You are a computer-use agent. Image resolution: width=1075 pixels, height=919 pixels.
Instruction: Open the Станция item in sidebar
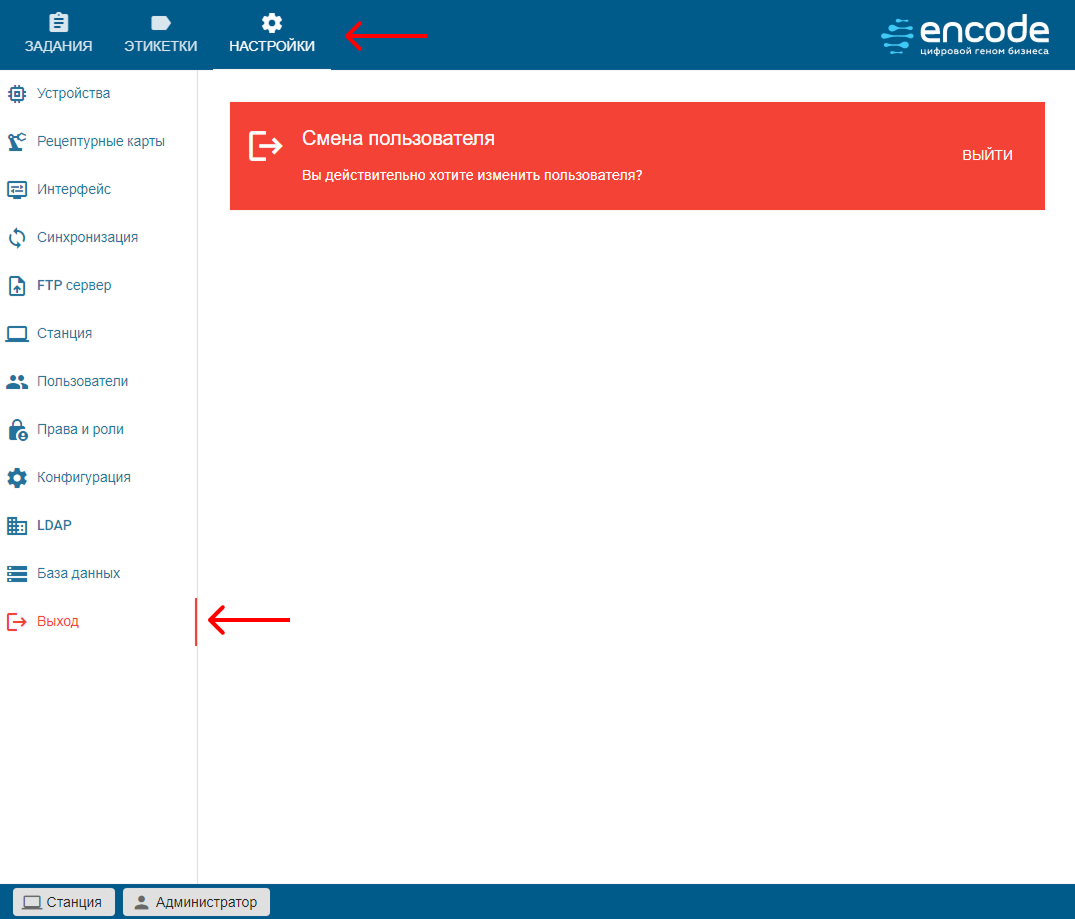[x=64, y=334]
